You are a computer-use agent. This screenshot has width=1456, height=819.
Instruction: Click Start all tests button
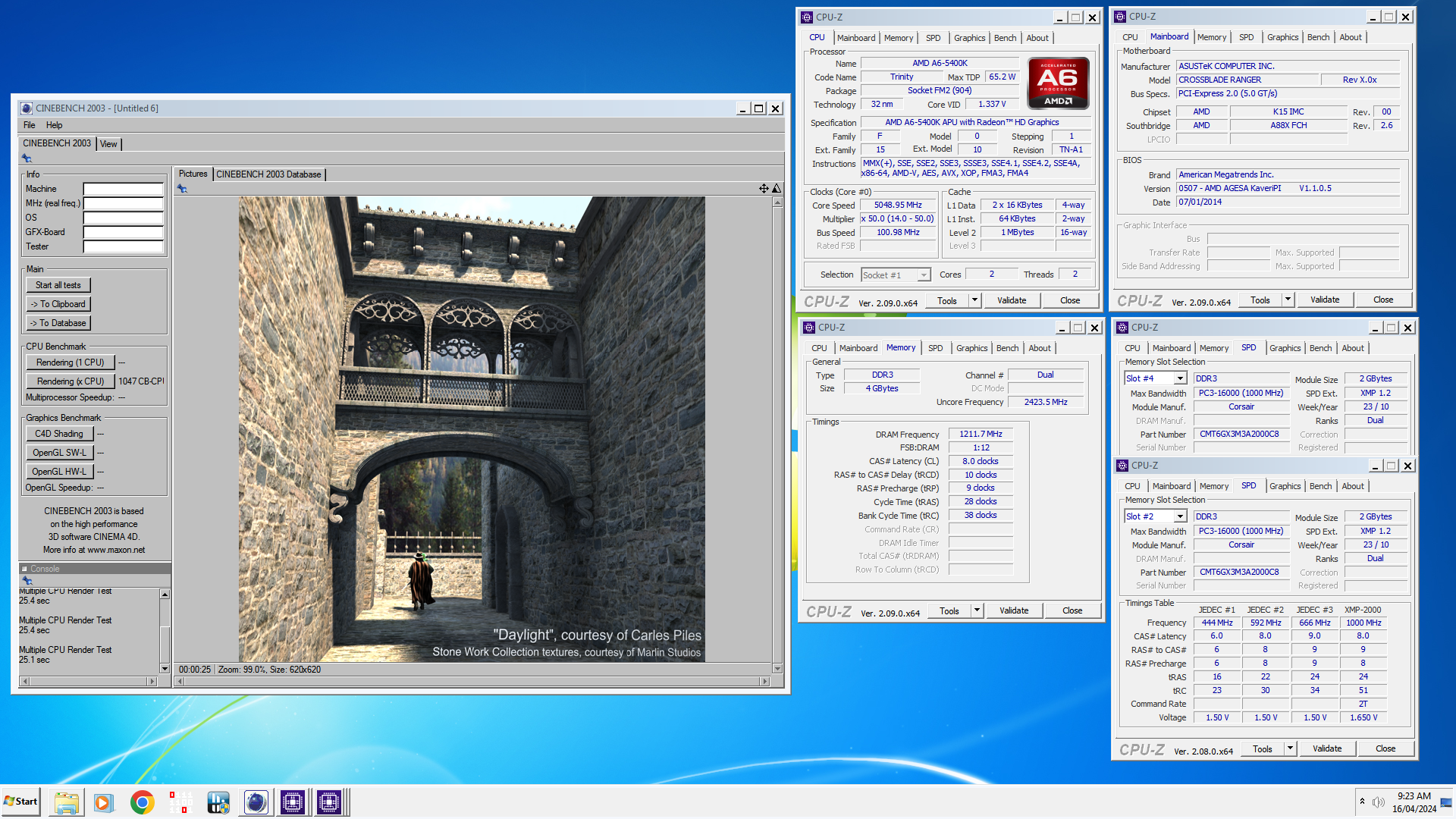pos(58,285)
